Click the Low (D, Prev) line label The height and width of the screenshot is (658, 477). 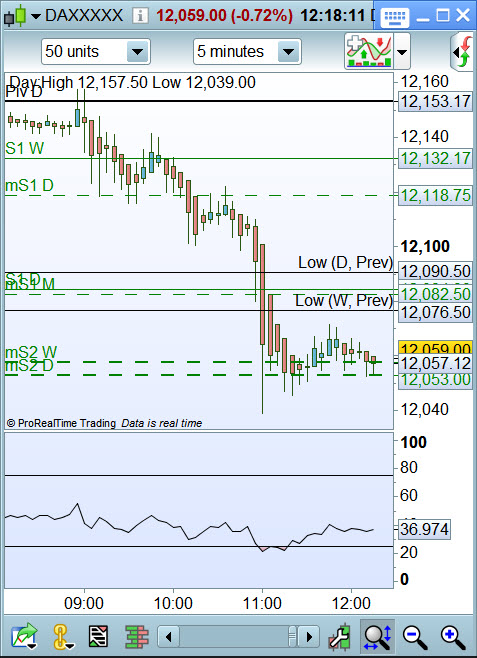[345, 263]
